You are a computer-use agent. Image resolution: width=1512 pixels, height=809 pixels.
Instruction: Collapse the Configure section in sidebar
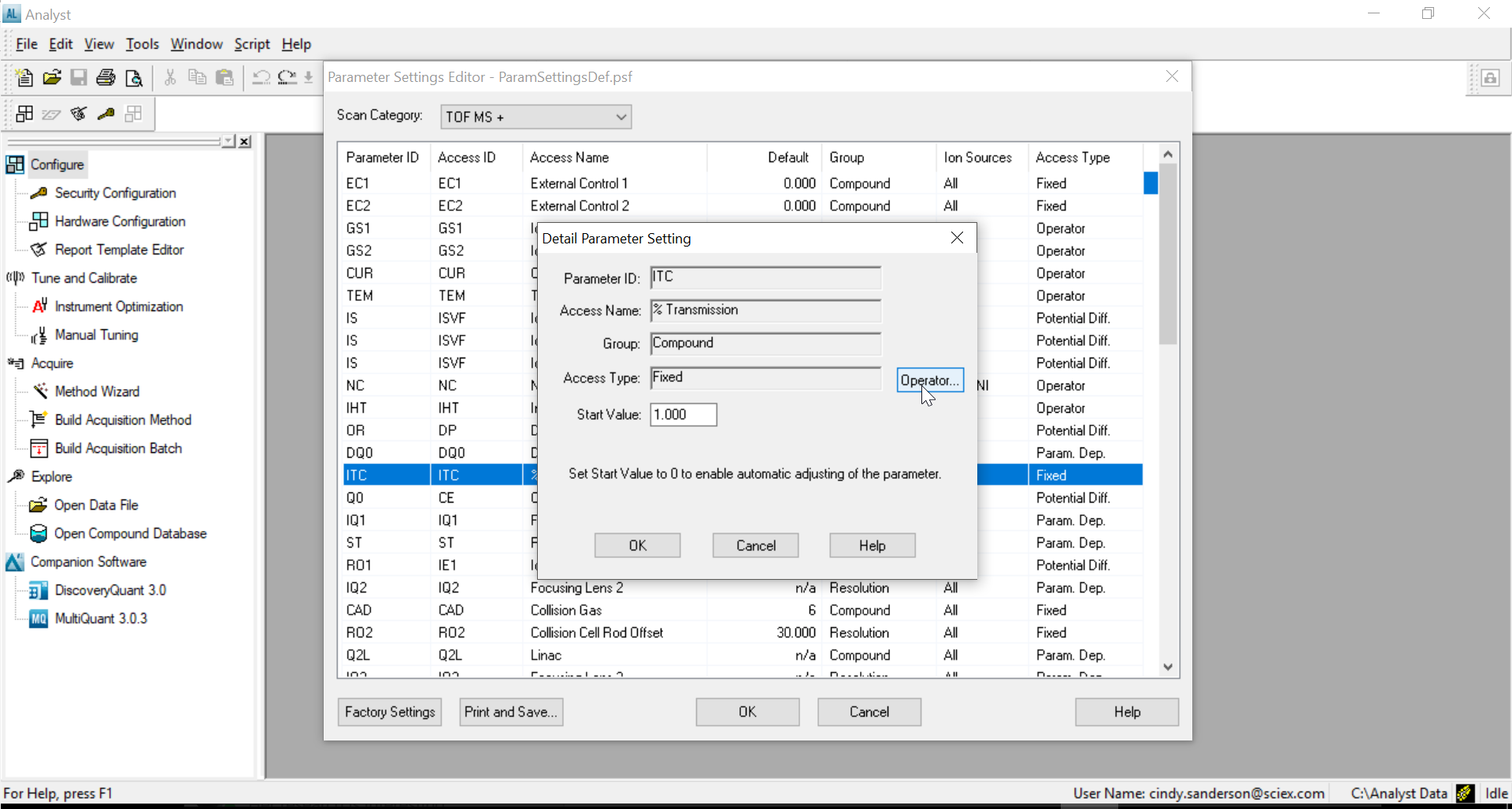click(x=57, y=165)
